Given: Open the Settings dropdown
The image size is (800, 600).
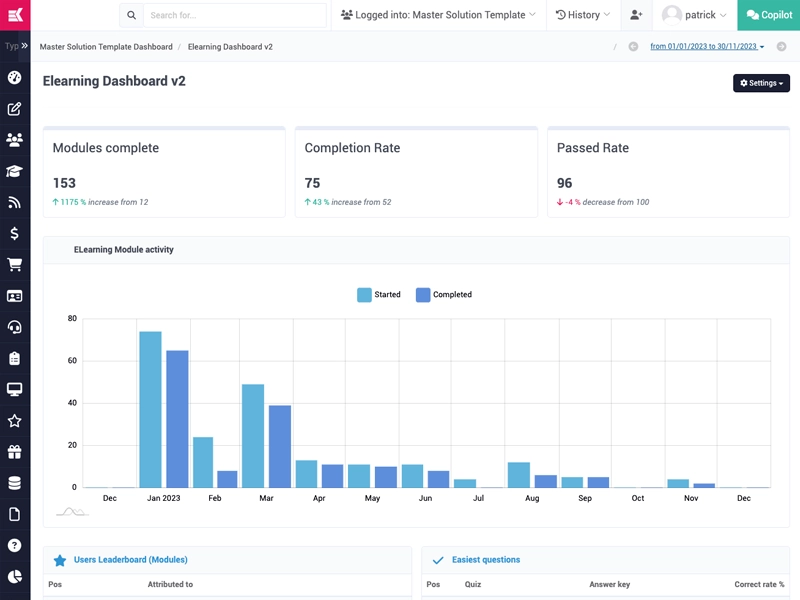Looking at the screenshot, I should click(x=761, y=83).
